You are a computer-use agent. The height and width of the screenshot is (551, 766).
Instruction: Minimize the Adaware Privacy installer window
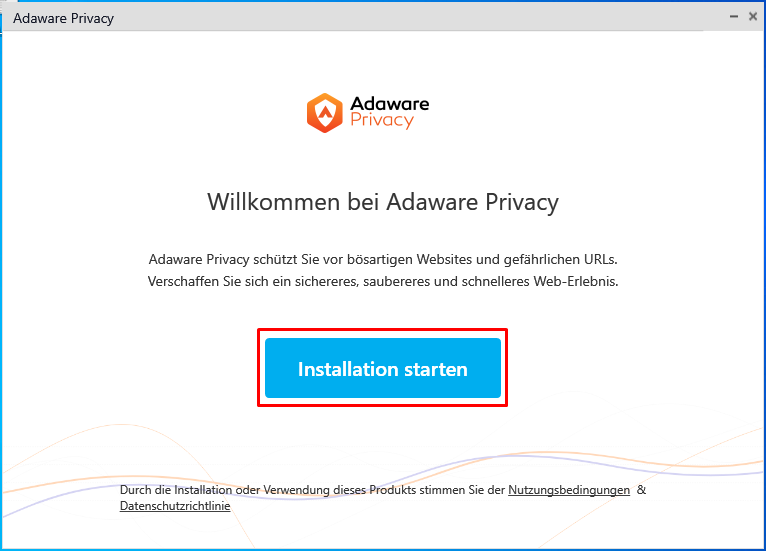coord(734,17)
